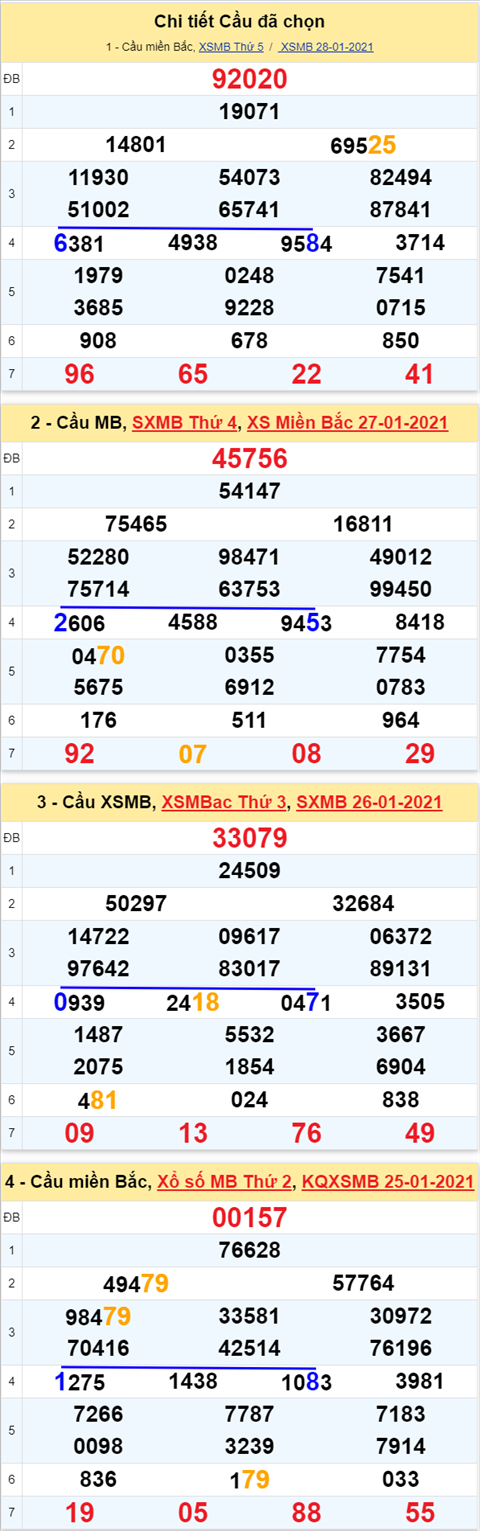Select special prize number 33079
This screenshot has height=1531, width=480.
point(250,837)
